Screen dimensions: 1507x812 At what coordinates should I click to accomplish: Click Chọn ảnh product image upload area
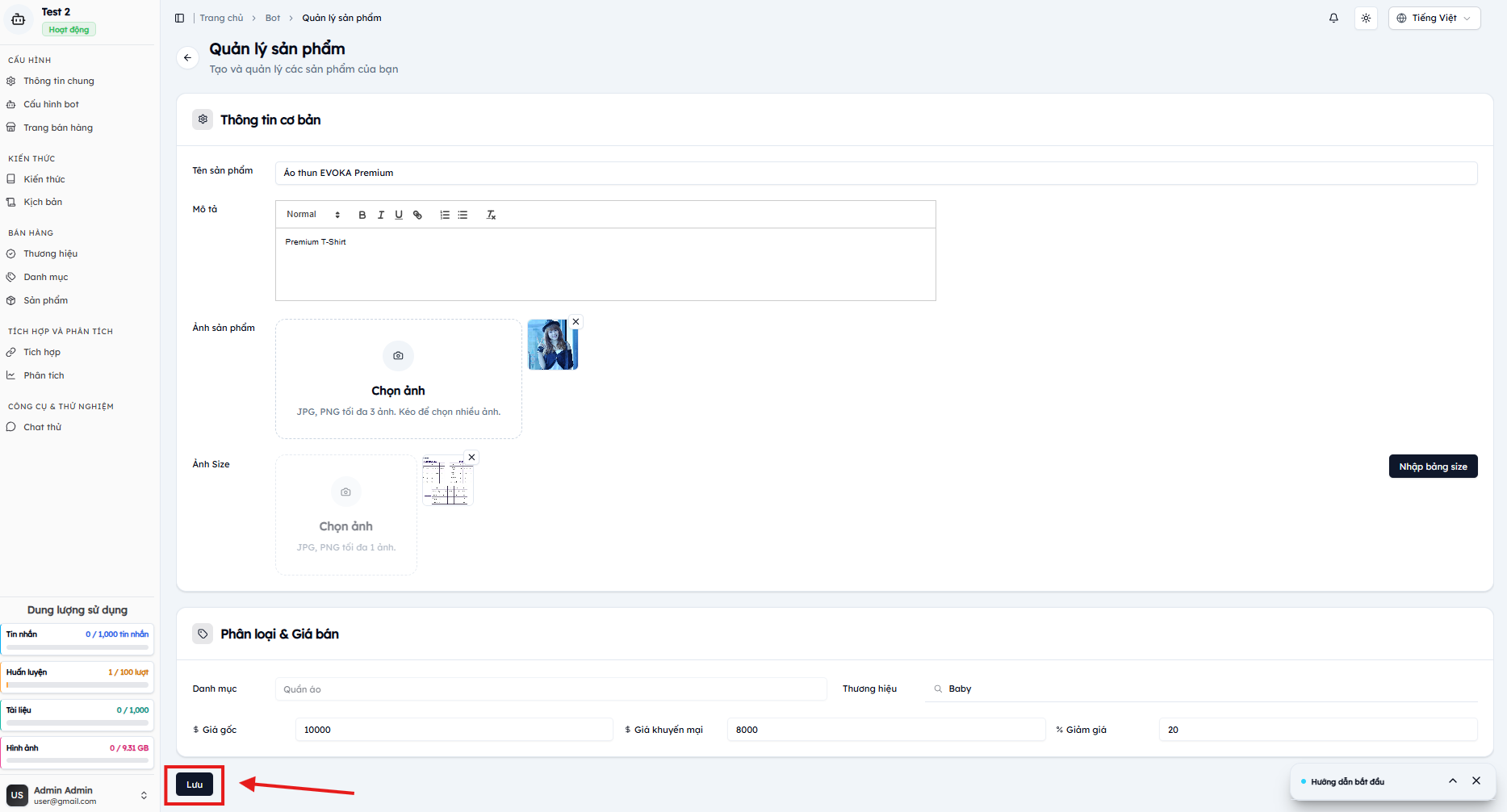point(399,379)
